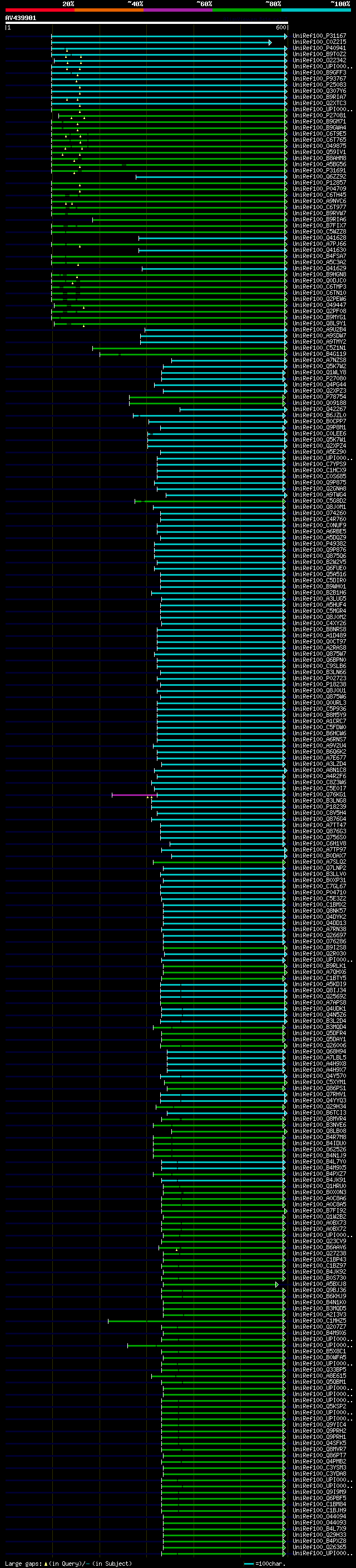
Task: Open hit UniRef100_B9T0Z2
Action: pyautogui.click(x=319, y=54)
